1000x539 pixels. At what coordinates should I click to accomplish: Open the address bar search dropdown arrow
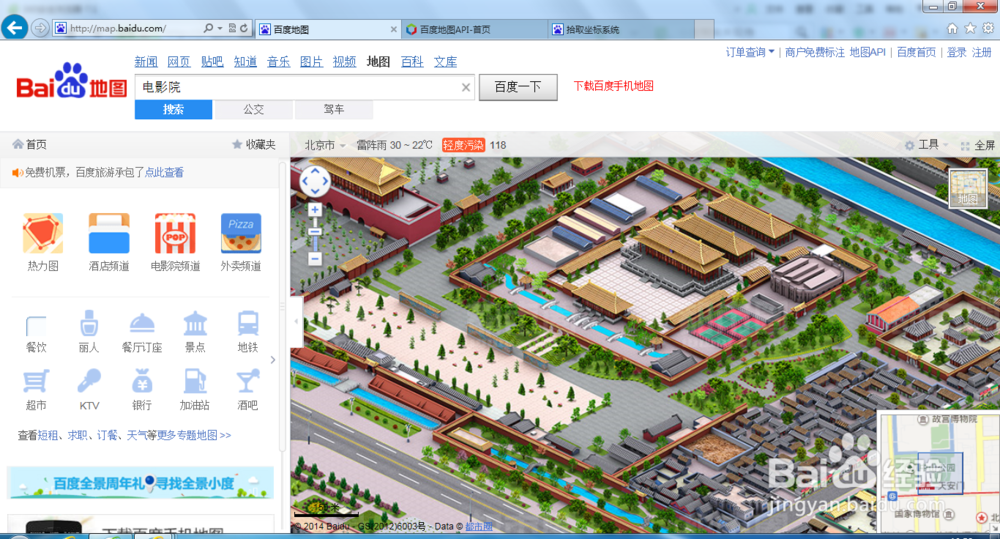pyautogui.click(x=220, y=28)
